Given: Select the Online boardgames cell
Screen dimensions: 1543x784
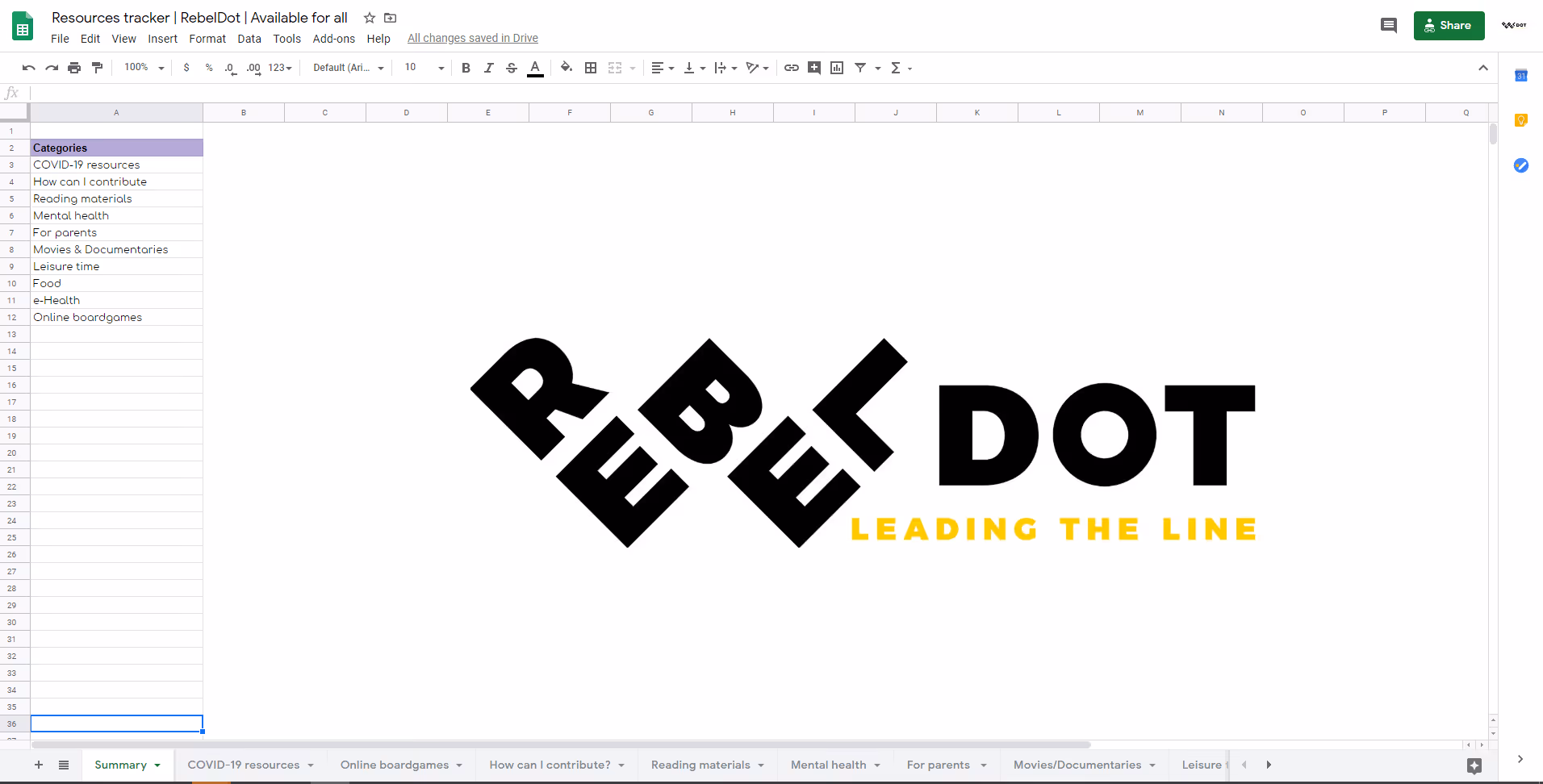Looking at the screenshot, I should [x=117, y=317].
